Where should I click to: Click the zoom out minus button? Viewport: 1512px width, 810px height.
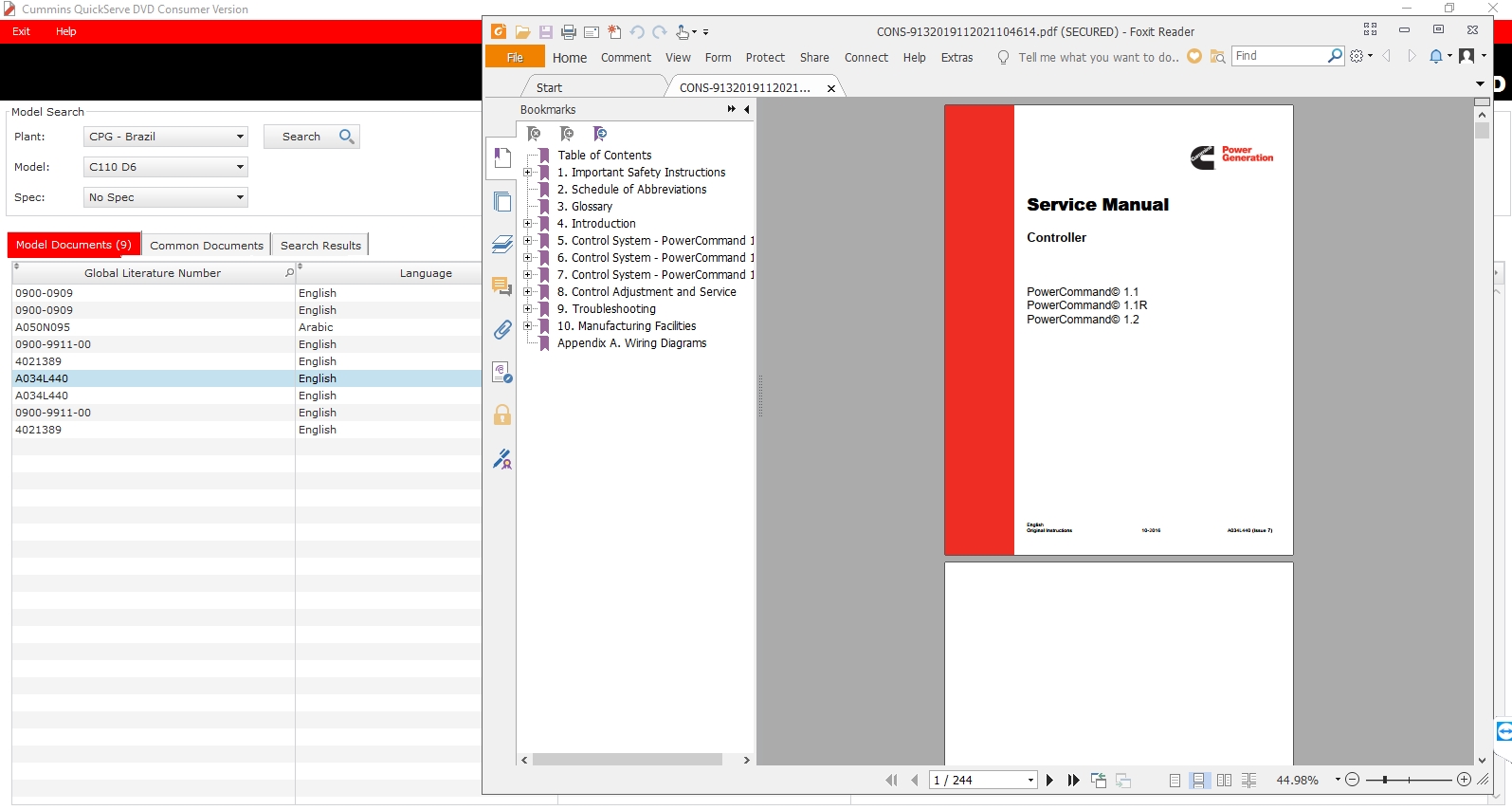coord(1353,780)
